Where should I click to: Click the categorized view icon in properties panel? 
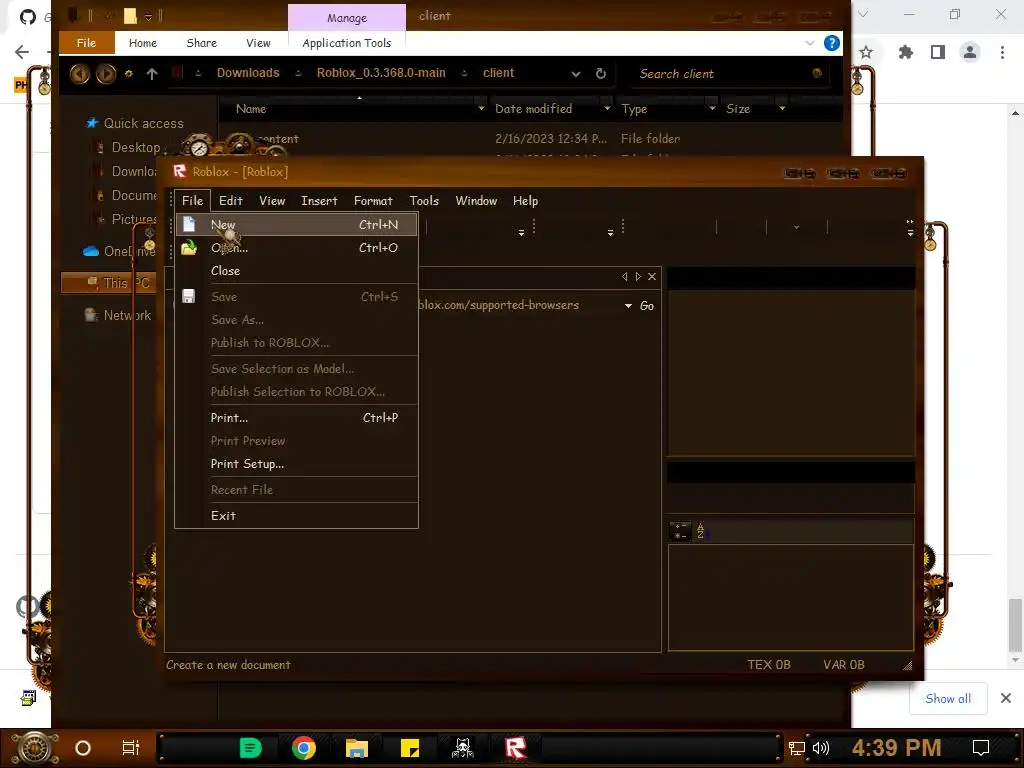tap(680, 531)
